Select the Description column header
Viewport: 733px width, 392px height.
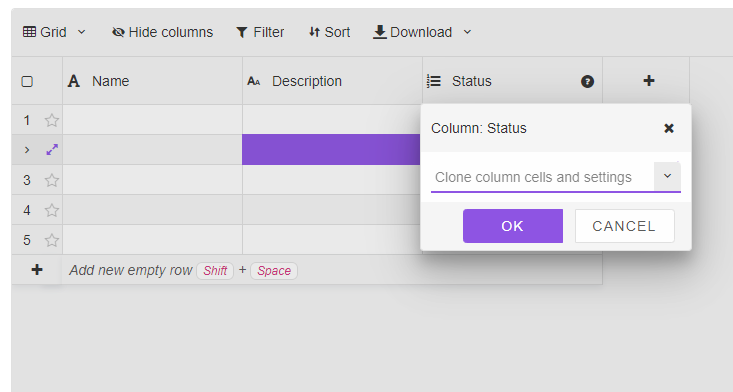pos(332,81)
